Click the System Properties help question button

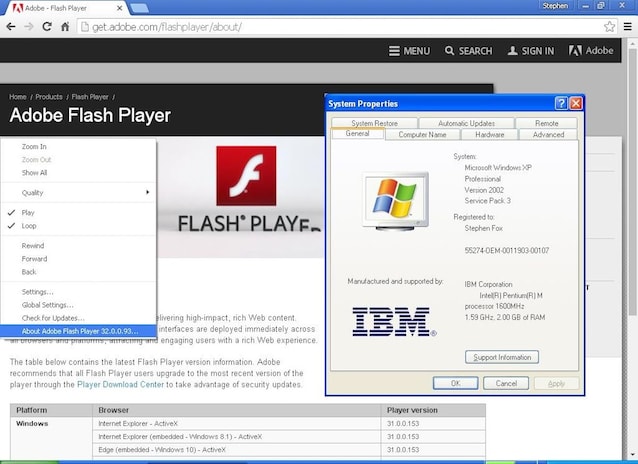pos(561,103)
